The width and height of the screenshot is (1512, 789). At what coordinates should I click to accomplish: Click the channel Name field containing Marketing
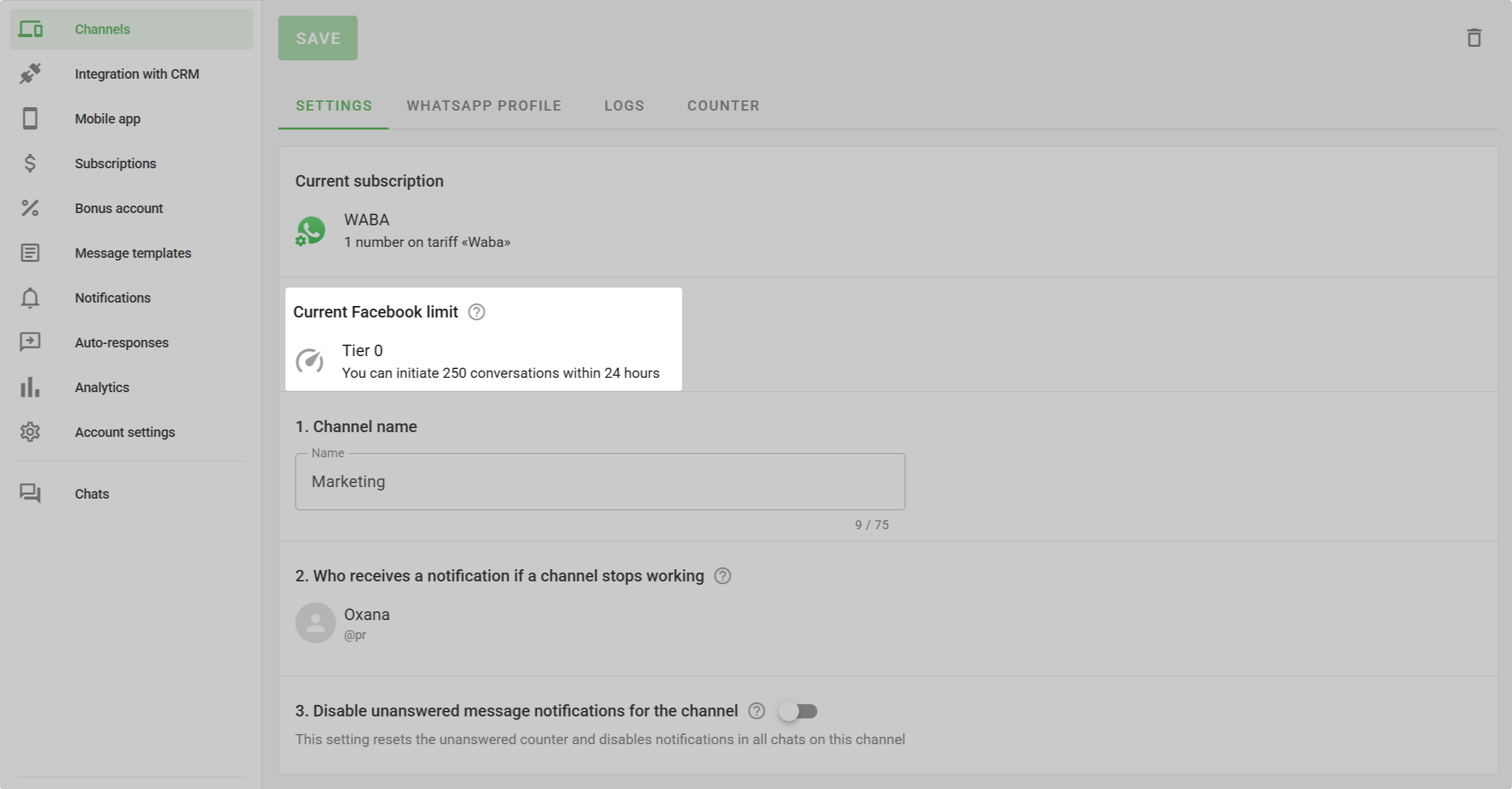tap(600, 482)
